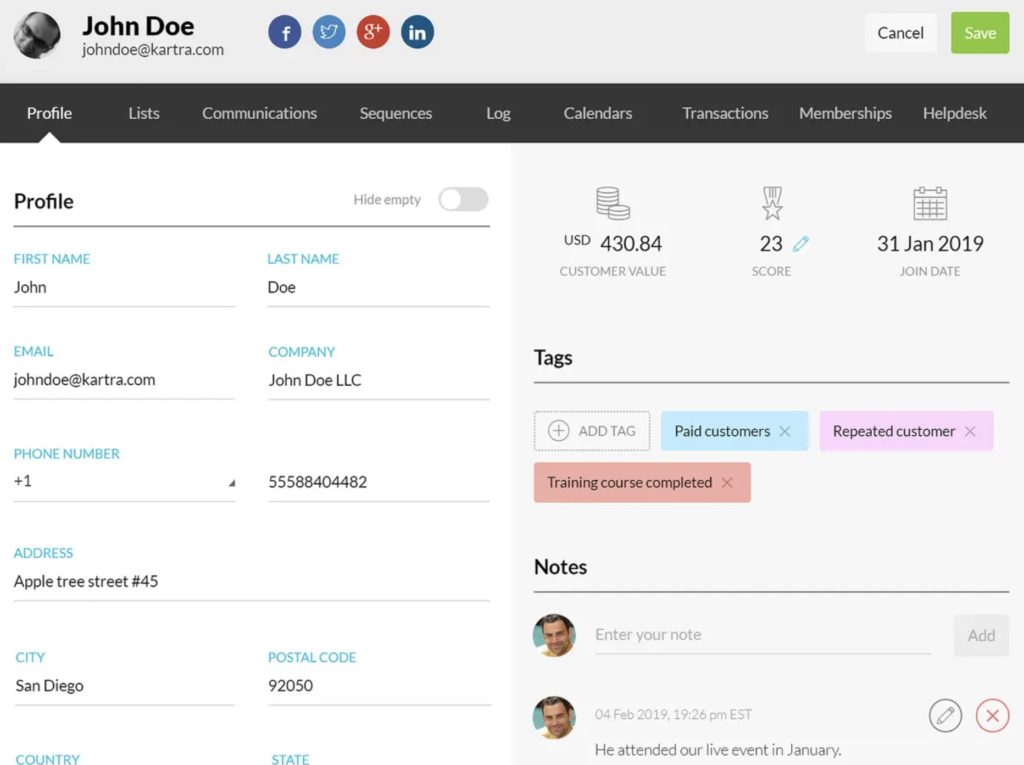Toggle the Hide empty switch
The image size is (1024, 765).
[x=464, y=199]
